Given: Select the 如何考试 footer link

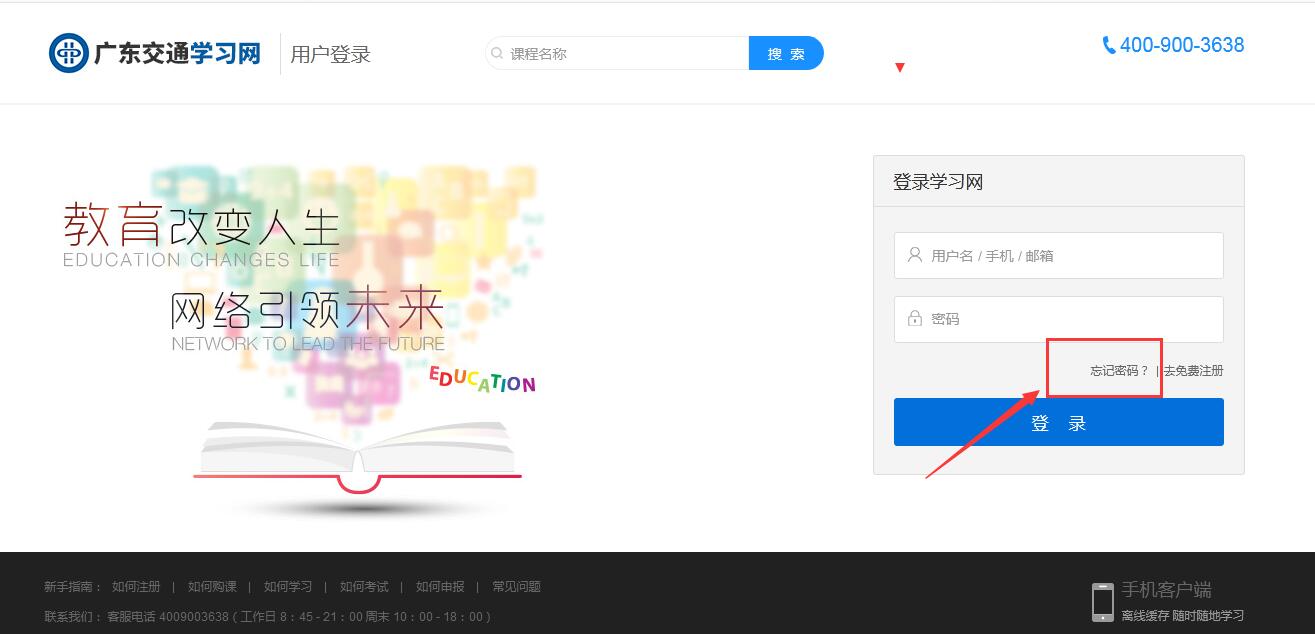Looking at the screenshot, I should tap(364, 587).
